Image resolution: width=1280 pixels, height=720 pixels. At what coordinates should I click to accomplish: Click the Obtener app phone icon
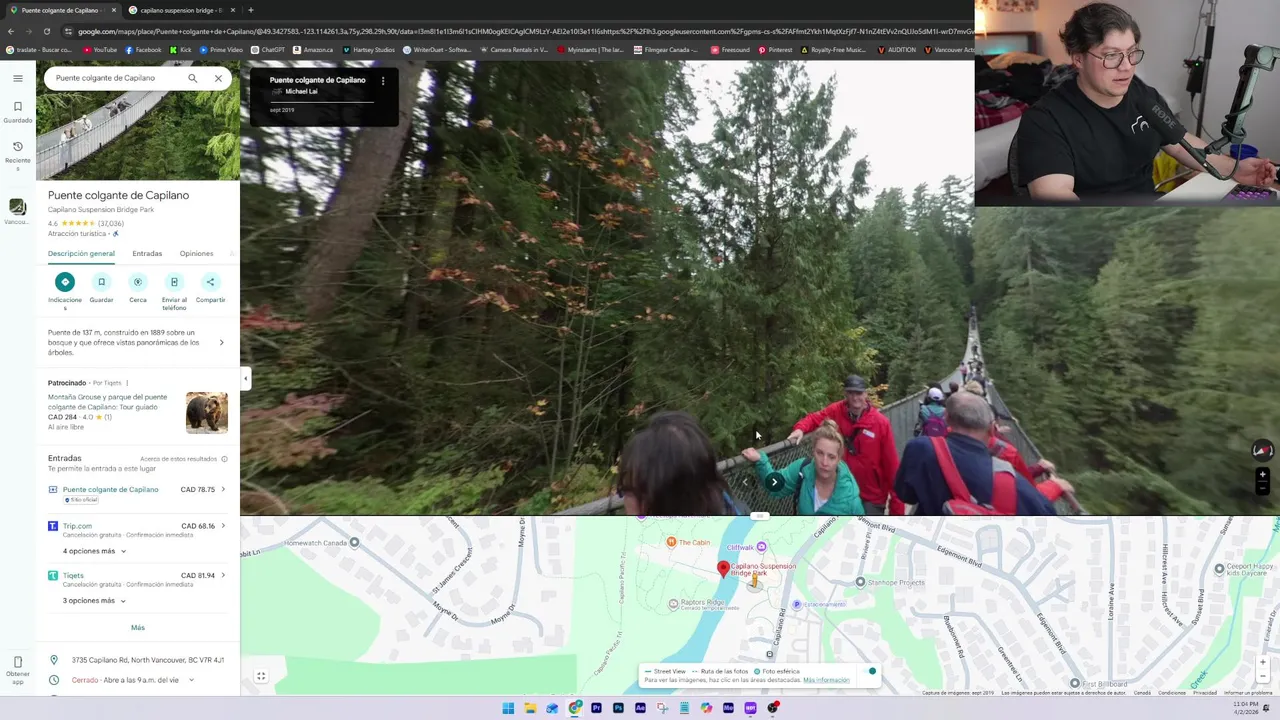[17, 663]
